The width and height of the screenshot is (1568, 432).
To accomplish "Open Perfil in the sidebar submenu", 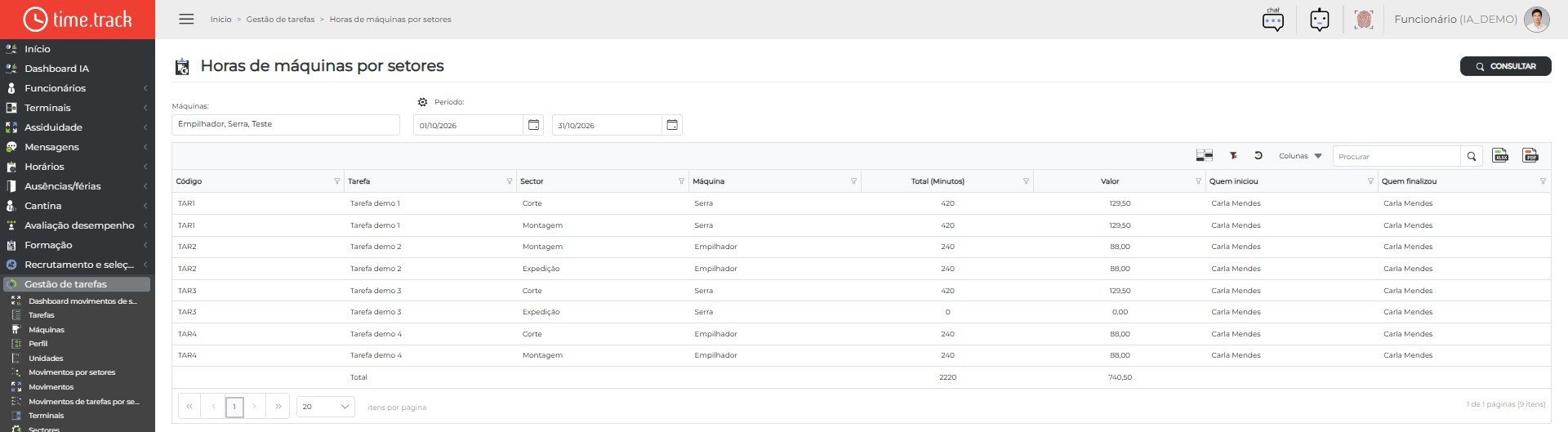I will (38, 344).
